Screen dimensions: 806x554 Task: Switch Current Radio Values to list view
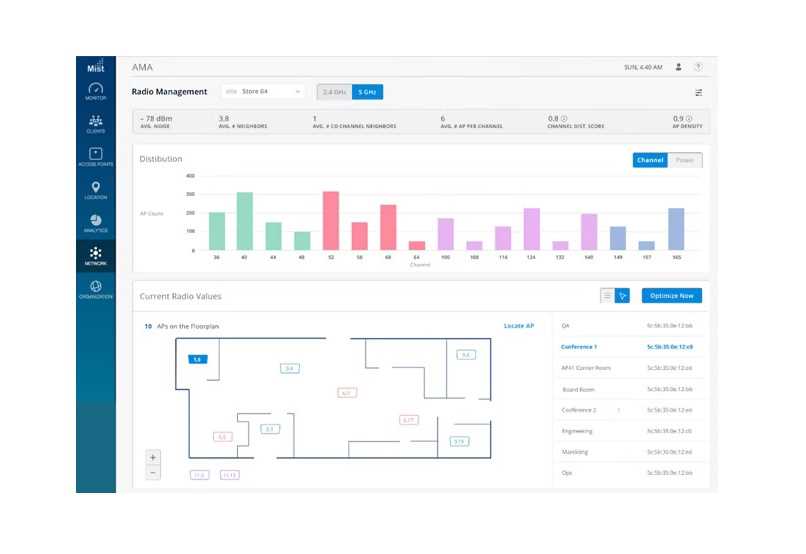(x=607, y=296)
